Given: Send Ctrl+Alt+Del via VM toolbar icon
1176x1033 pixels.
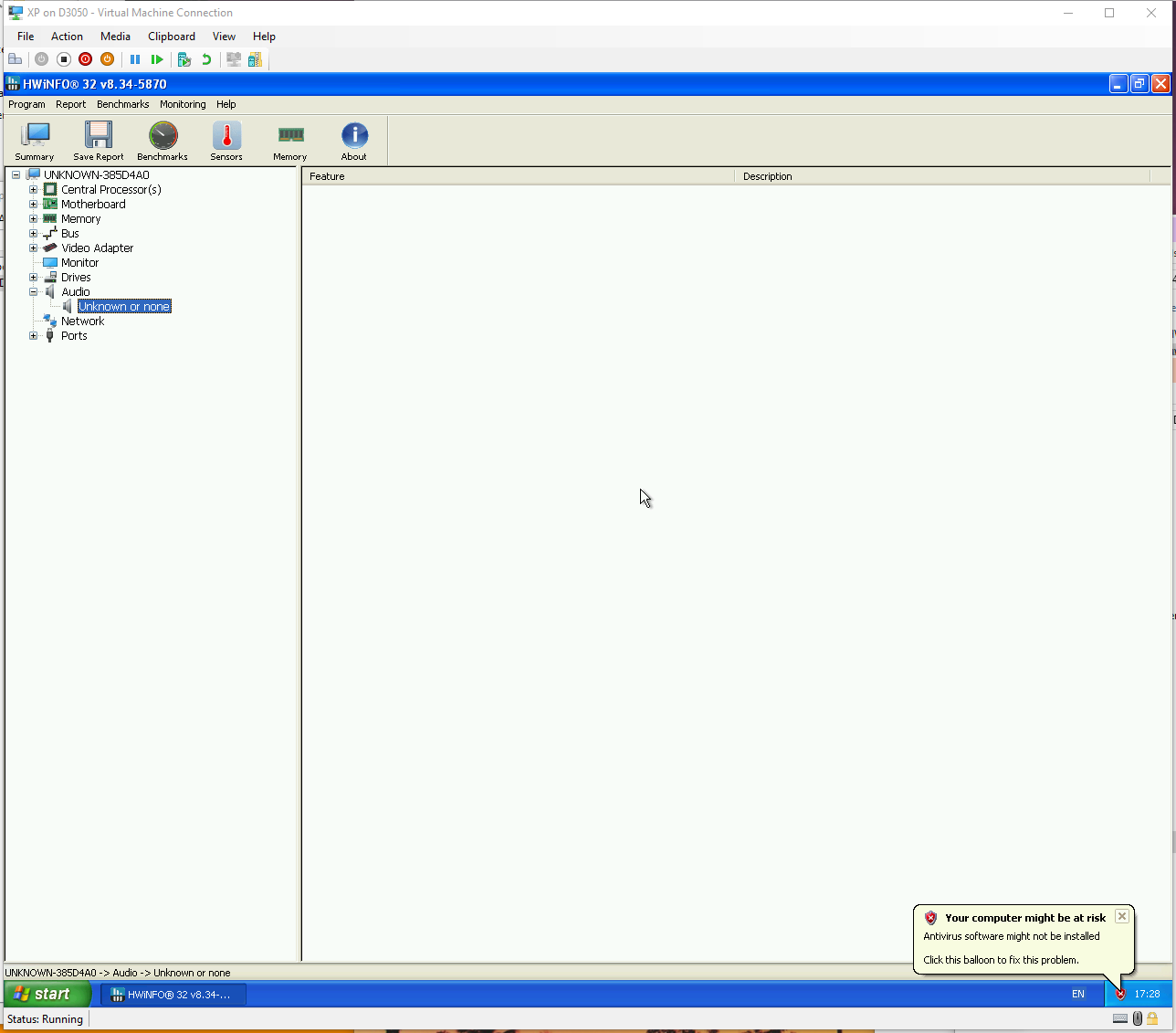Looking at the screenshot, I should point(16,59).
